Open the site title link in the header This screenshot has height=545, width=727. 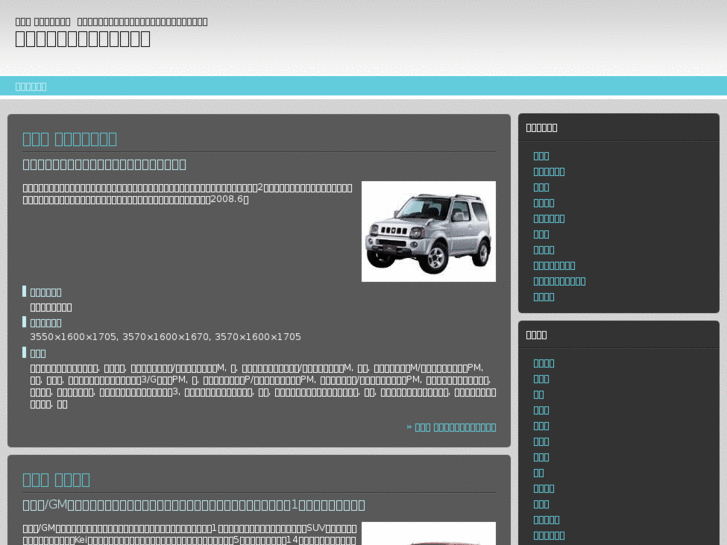click(83, 39)
